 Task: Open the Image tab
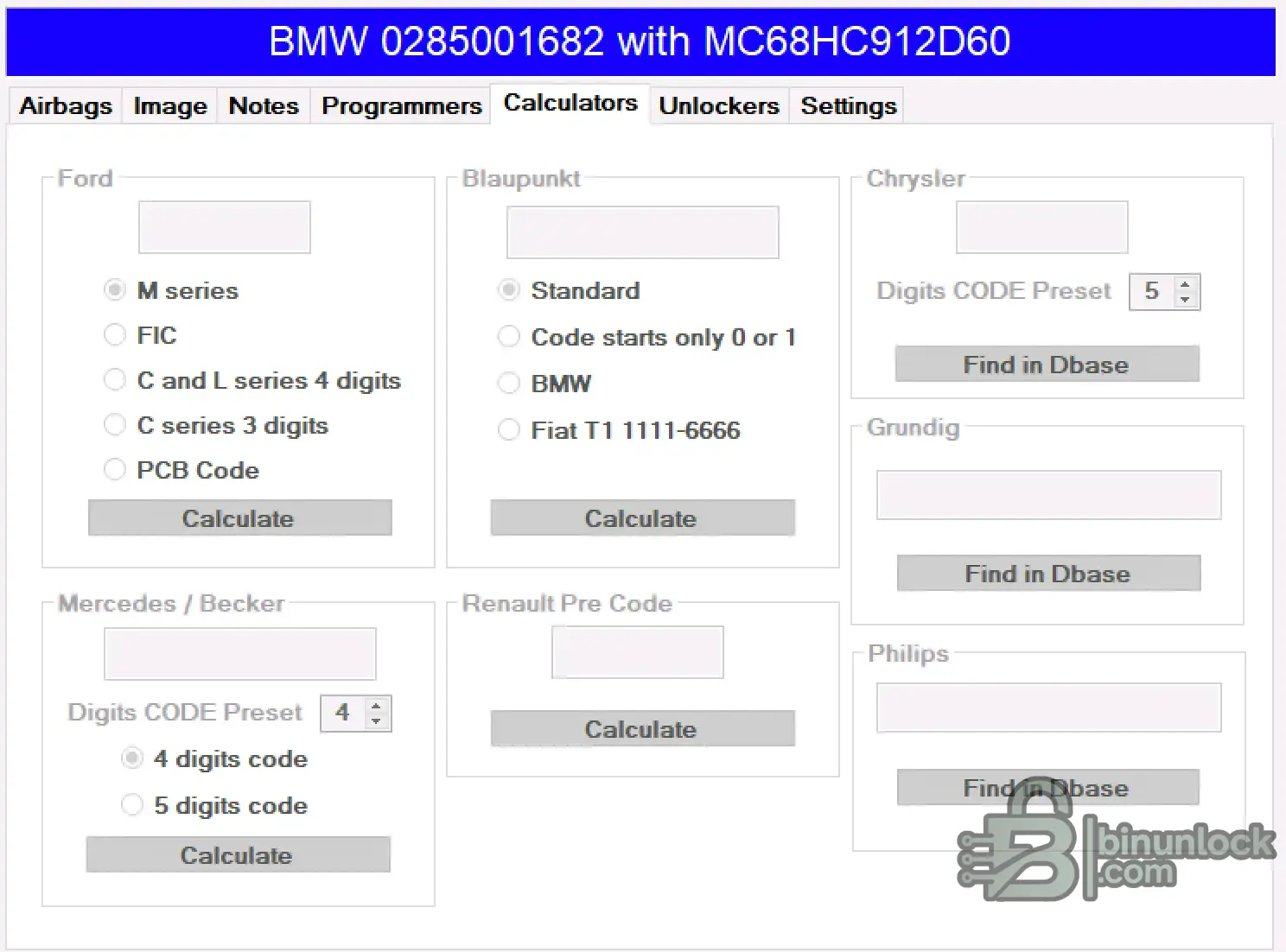[x=170, y=105]
